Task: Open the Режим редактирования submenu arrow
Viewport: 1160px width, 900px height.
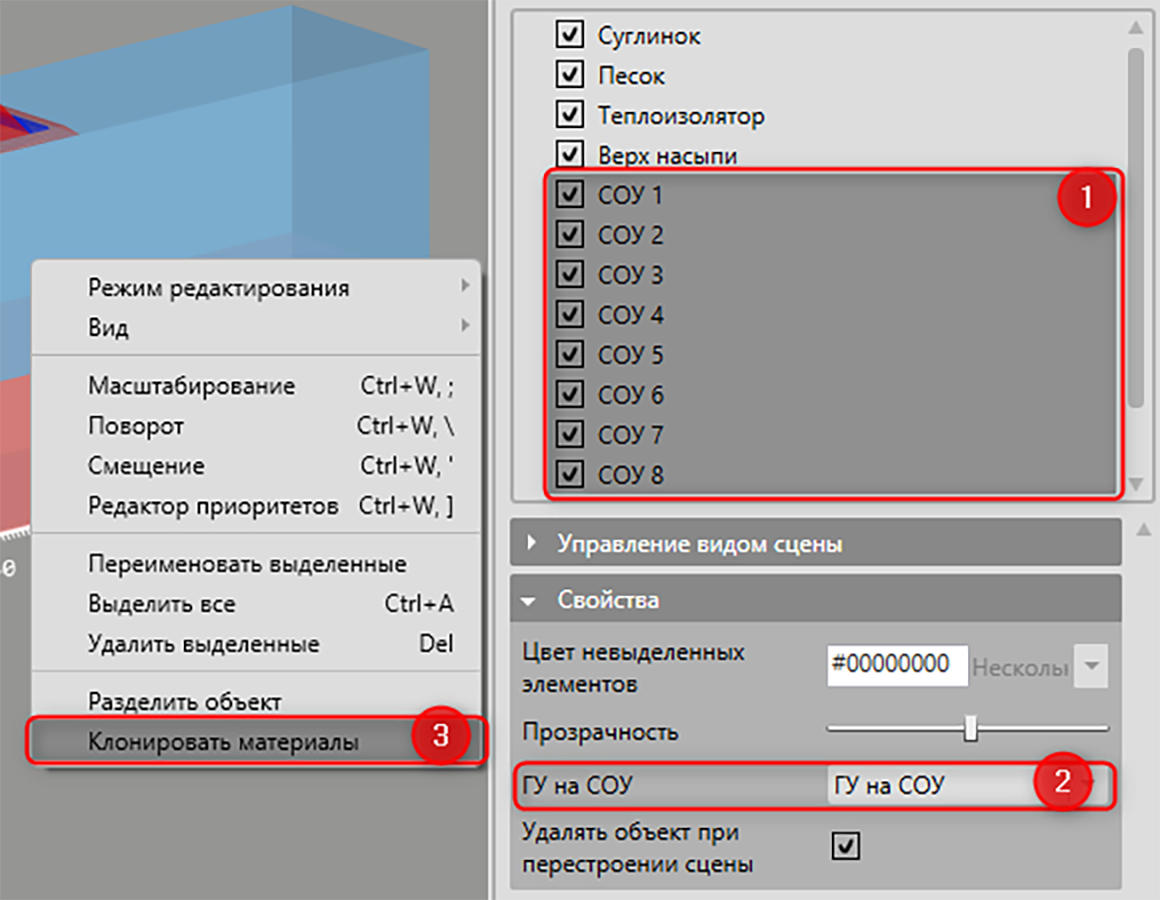Action: 465,285
